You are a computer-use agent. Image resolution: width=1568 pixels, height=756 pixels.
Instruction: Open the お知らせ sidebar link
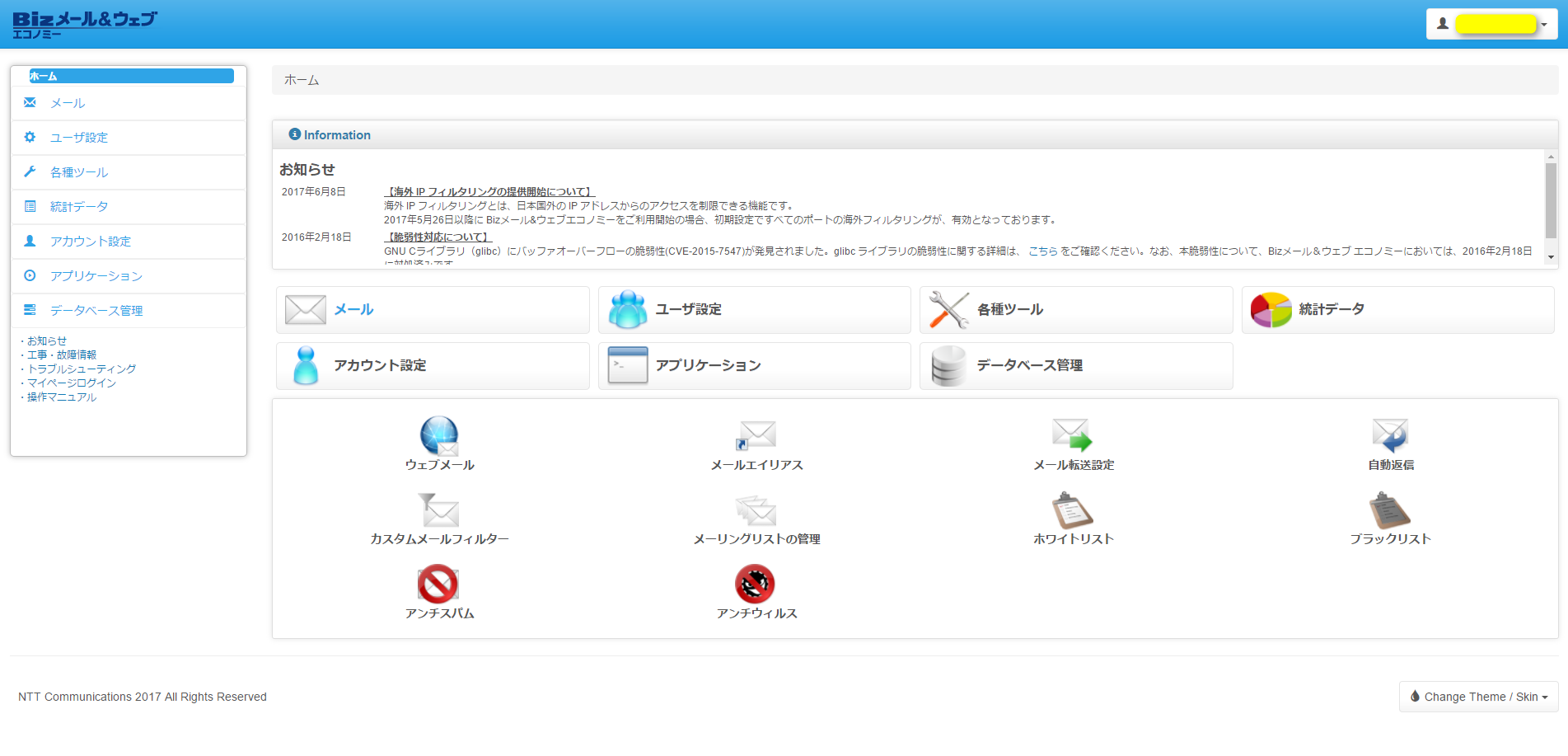pyautogui.click(x=47, y=340)
